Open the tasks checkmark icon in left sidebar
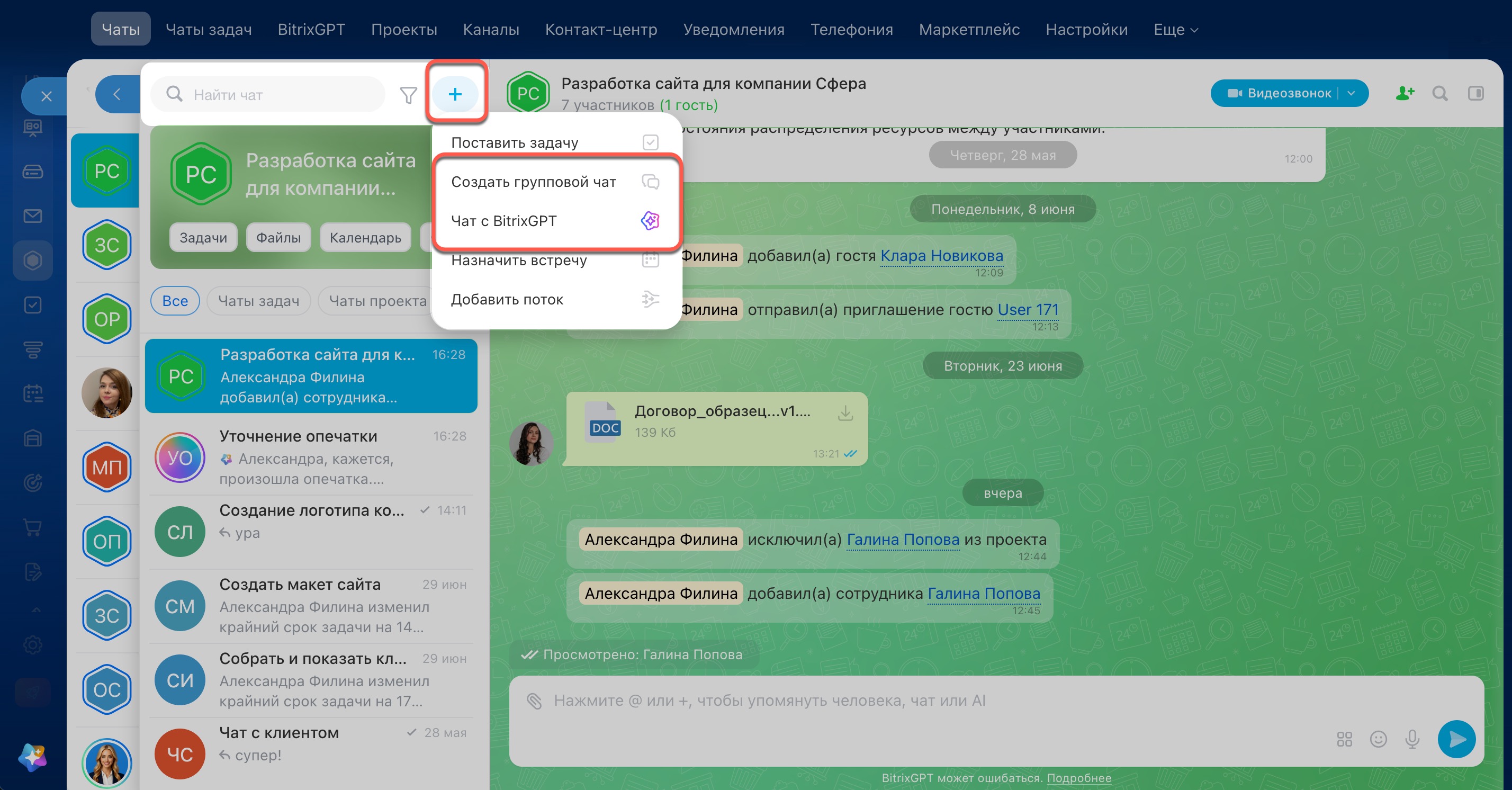1512x790 pixels. 33,304
